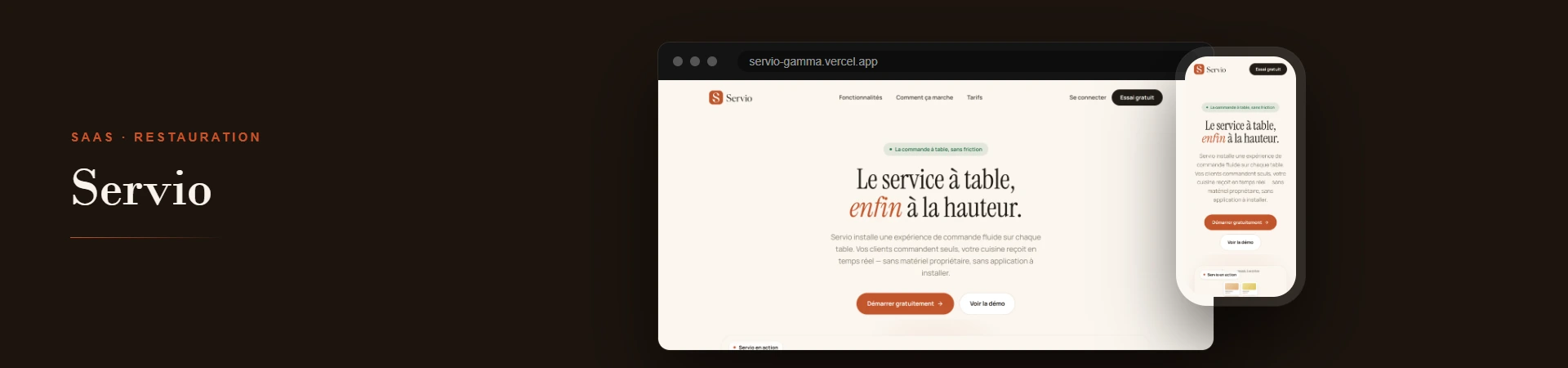The height and width of the screenshot is (368, 1568).
Task: Click the Essai gratuit button in the mobile mockup
Action: coord(1267,70)
